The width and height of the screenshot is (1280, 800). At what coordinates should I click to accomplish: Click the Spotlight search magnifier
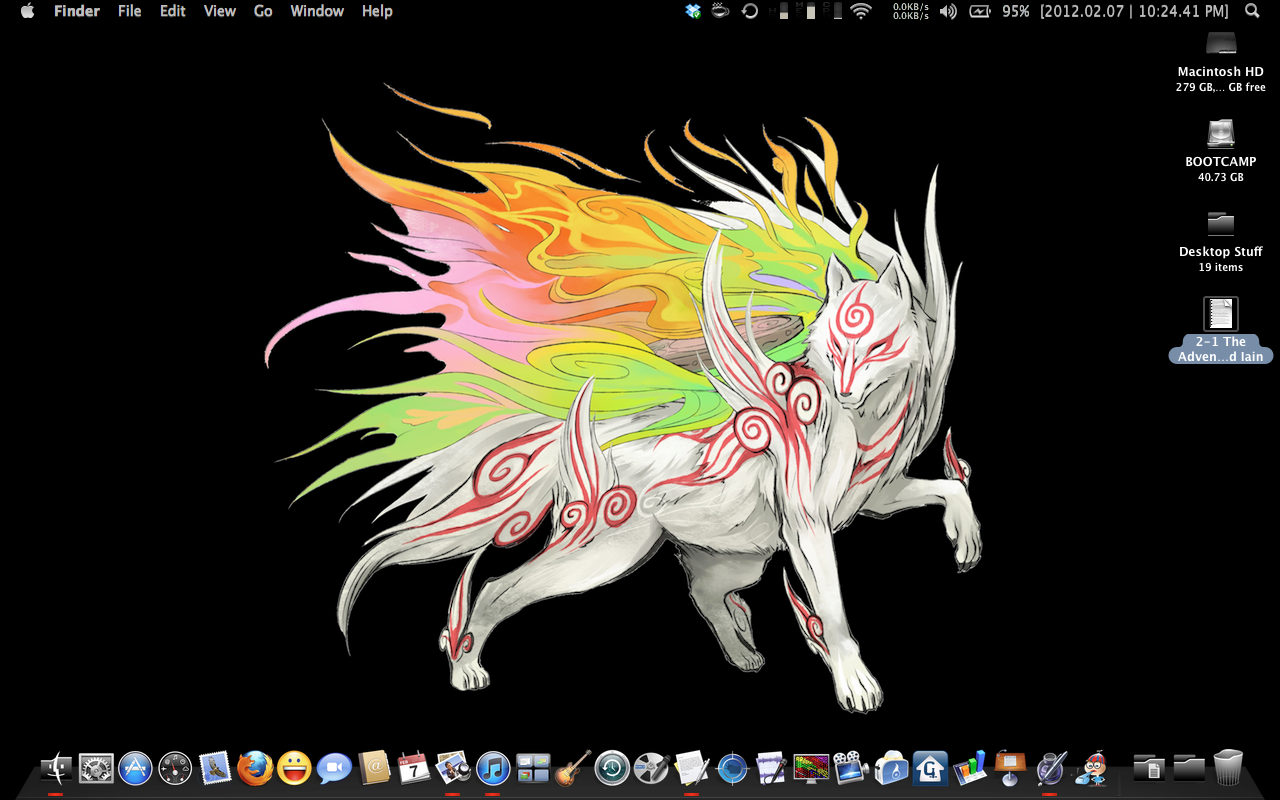pos(1252,11)
